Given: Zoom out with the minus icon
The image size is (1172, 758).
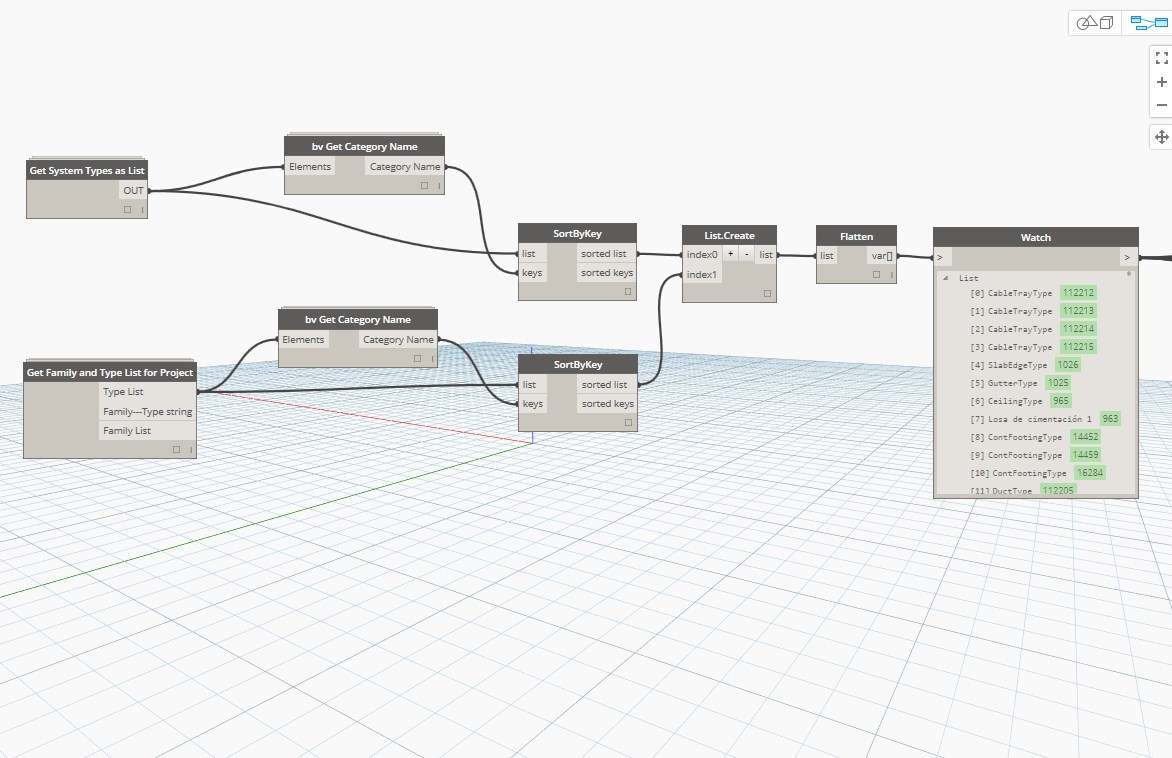Looking at the screenshot, I should pyautogui.click(x=1162, y=105).
